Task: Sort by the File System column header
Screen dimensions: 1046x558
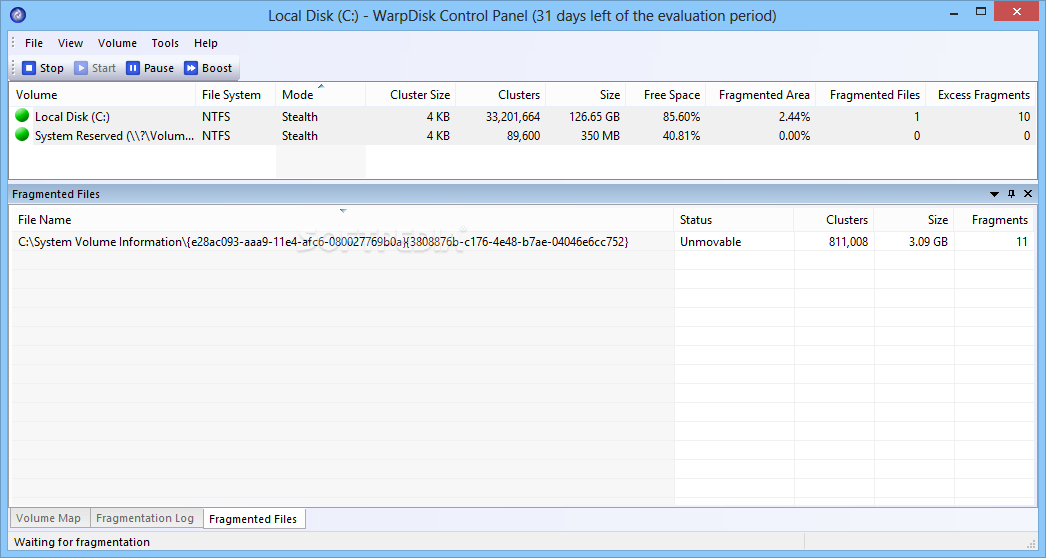Action: pyautogui.click(x=235, y=95)
